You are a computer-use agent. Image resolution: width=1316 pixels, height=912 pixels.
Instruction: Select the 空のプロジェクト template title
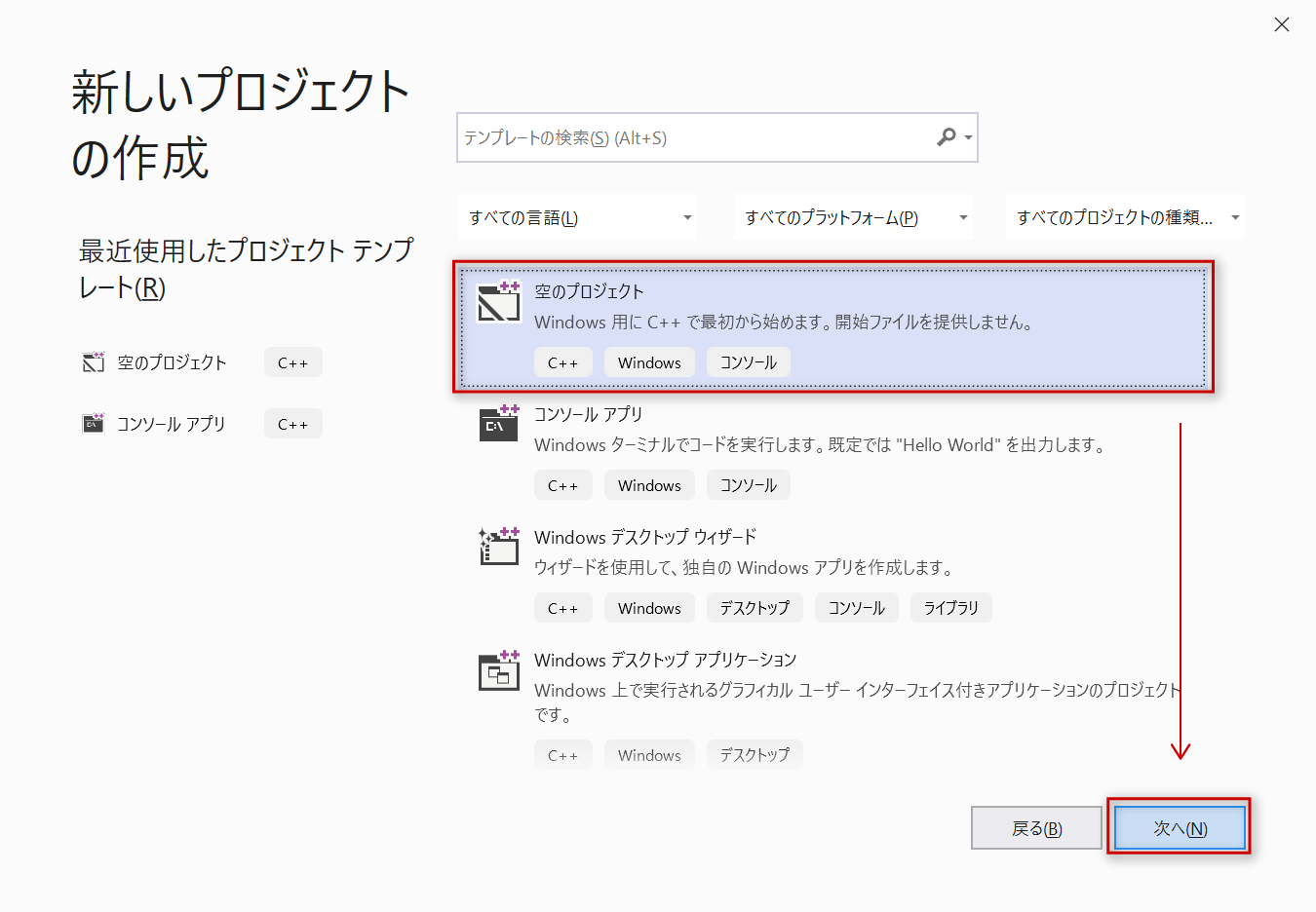click(589, 291)
